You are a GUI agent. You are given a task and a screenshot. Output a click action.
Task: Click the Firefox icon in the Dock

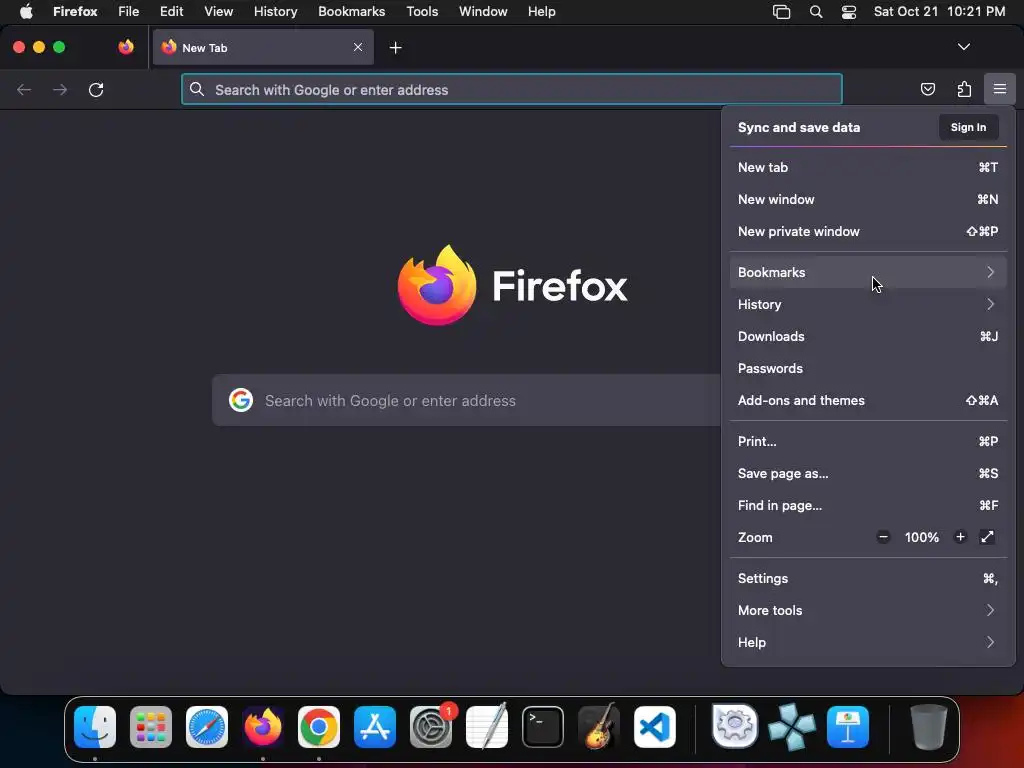click(x=263, y=727)
